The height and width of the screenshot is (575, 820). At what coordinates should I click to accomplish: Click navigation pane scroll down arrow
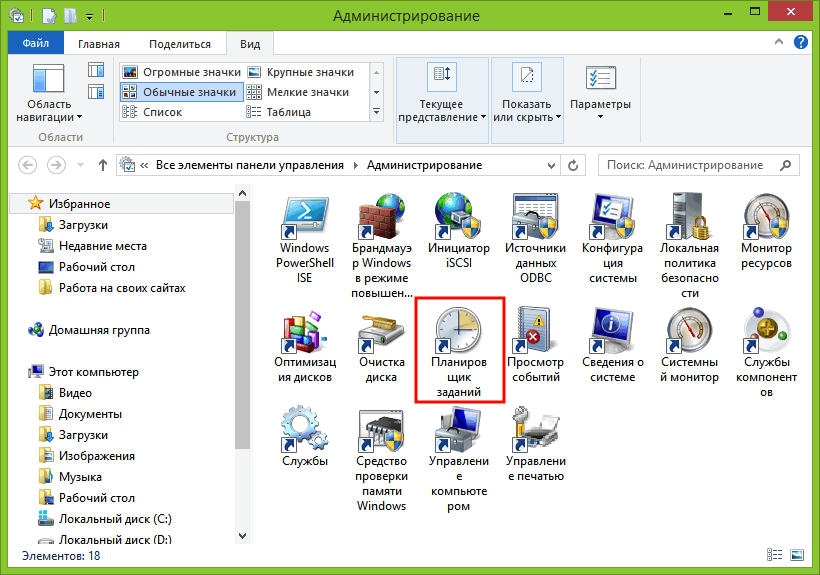pos(242,536)
